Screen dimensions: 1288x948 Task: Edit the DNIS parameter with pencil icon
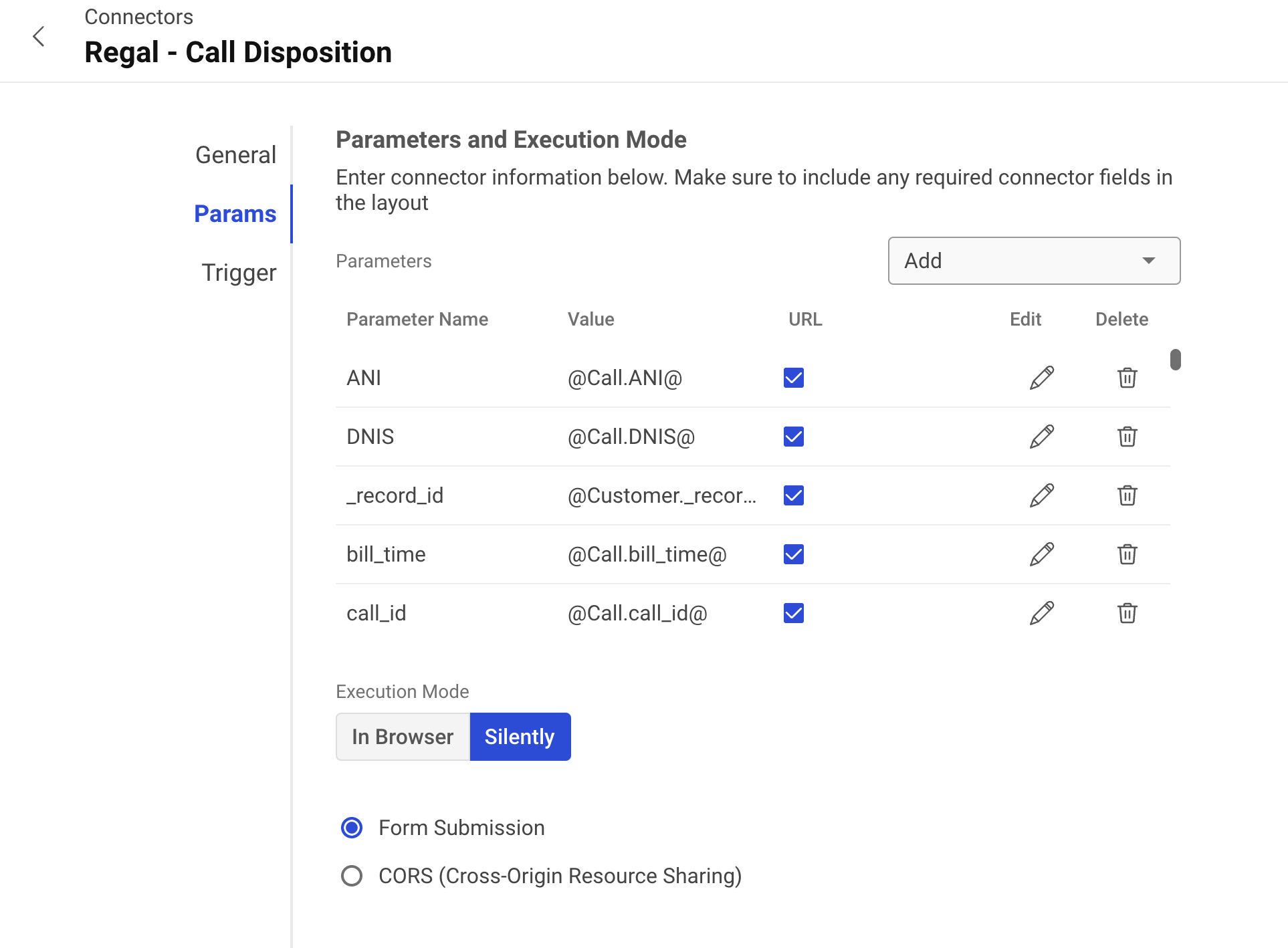tap(1041, 437)
